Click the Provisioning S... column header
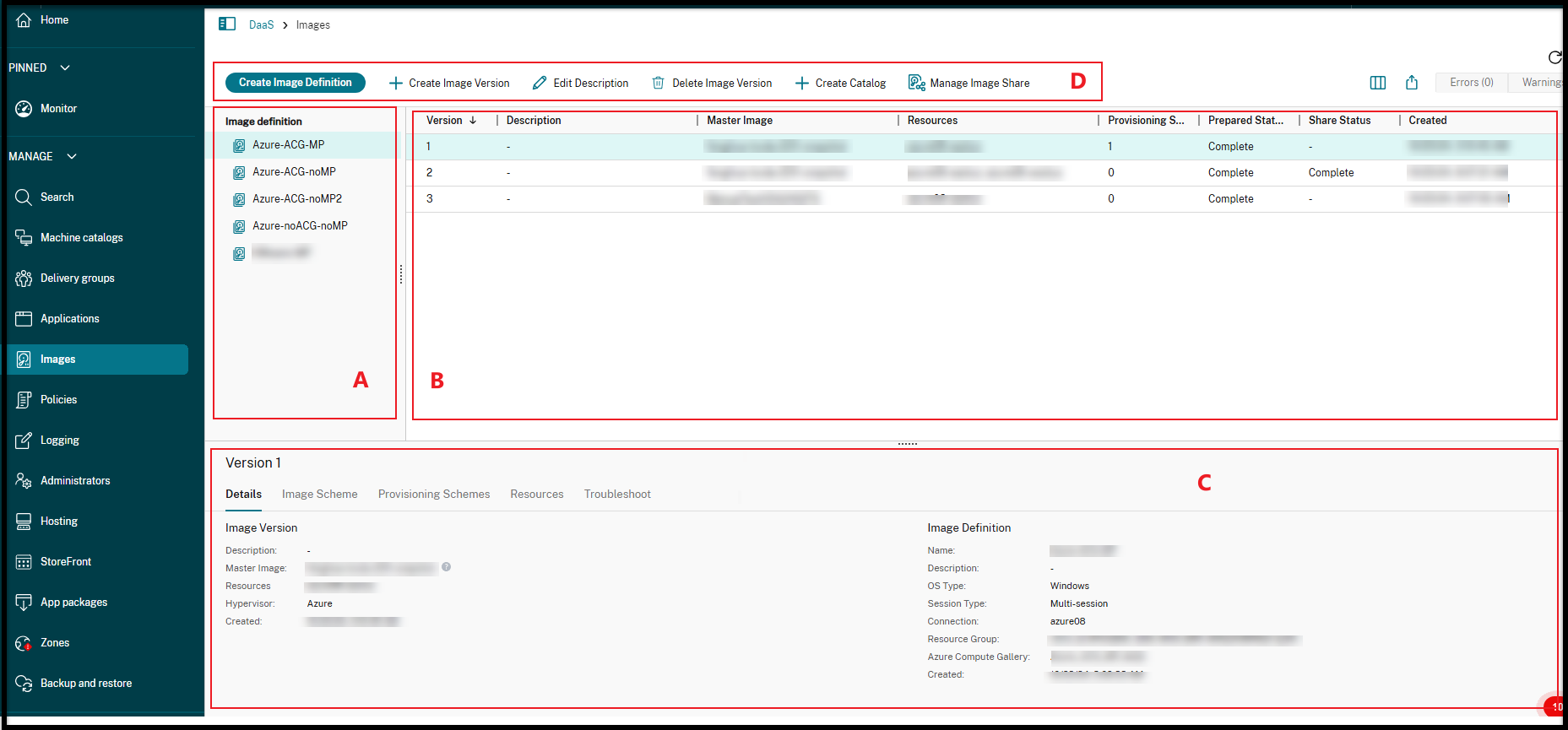 tap(1146, 121)
